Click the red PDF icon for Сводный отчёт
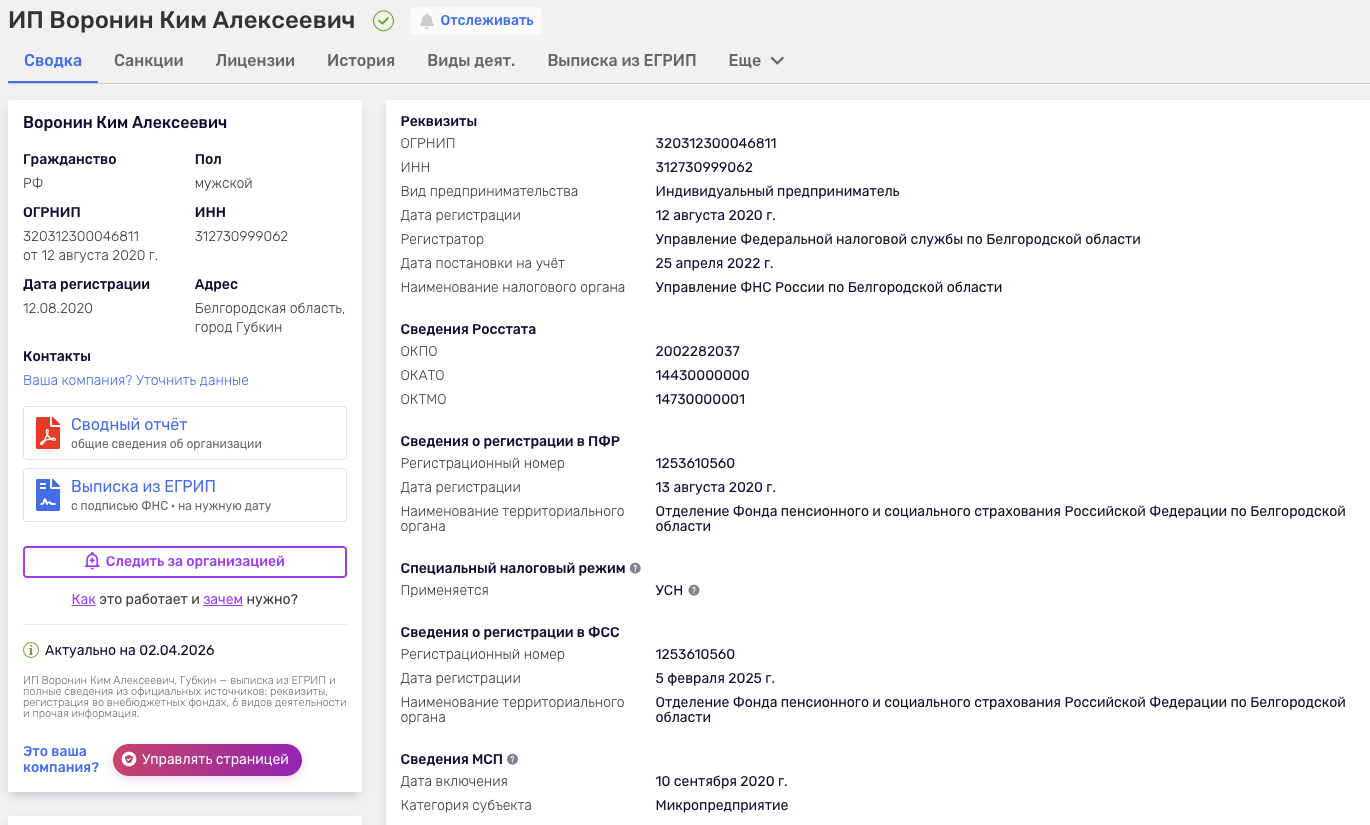The height and width of the screenshot is (825, 1370). (48, 433)
